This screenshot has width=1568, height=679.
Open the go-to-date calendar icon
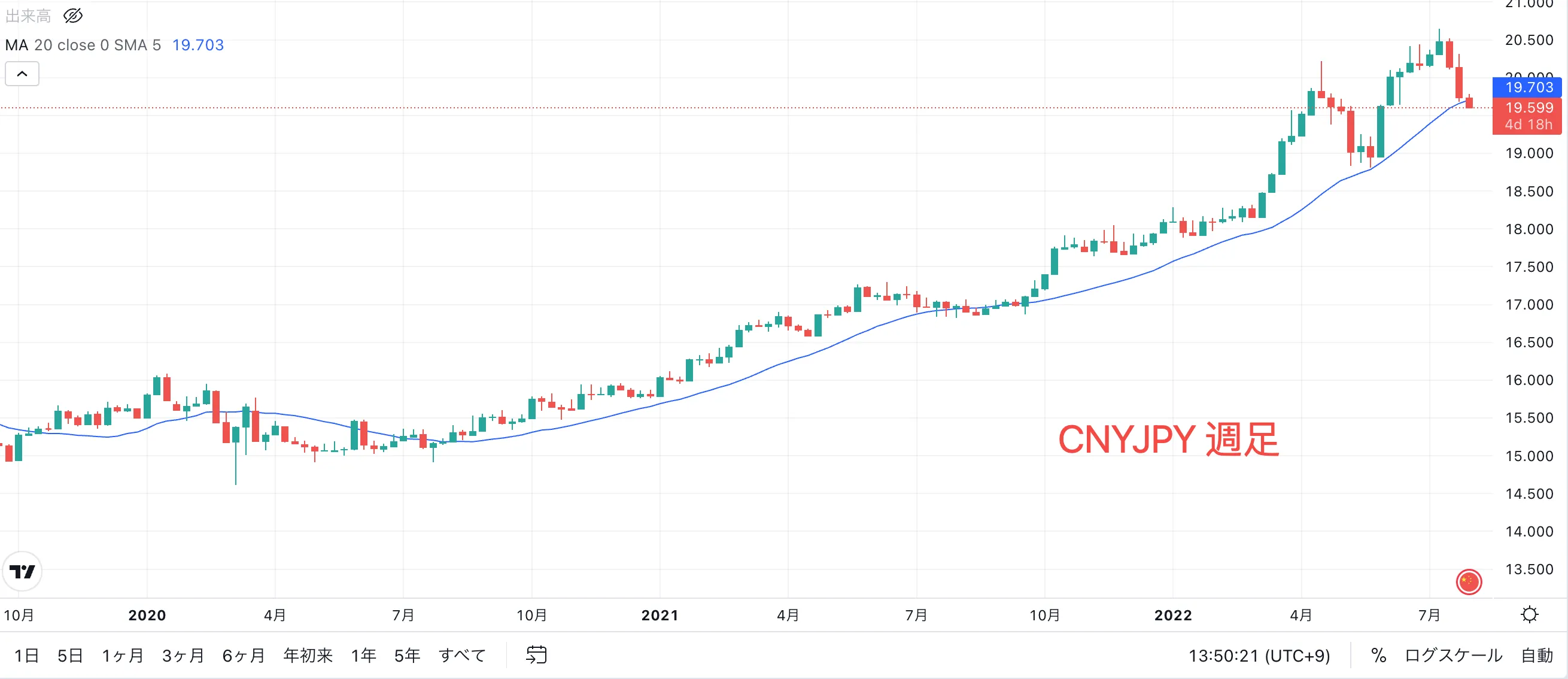pos(536,655)
